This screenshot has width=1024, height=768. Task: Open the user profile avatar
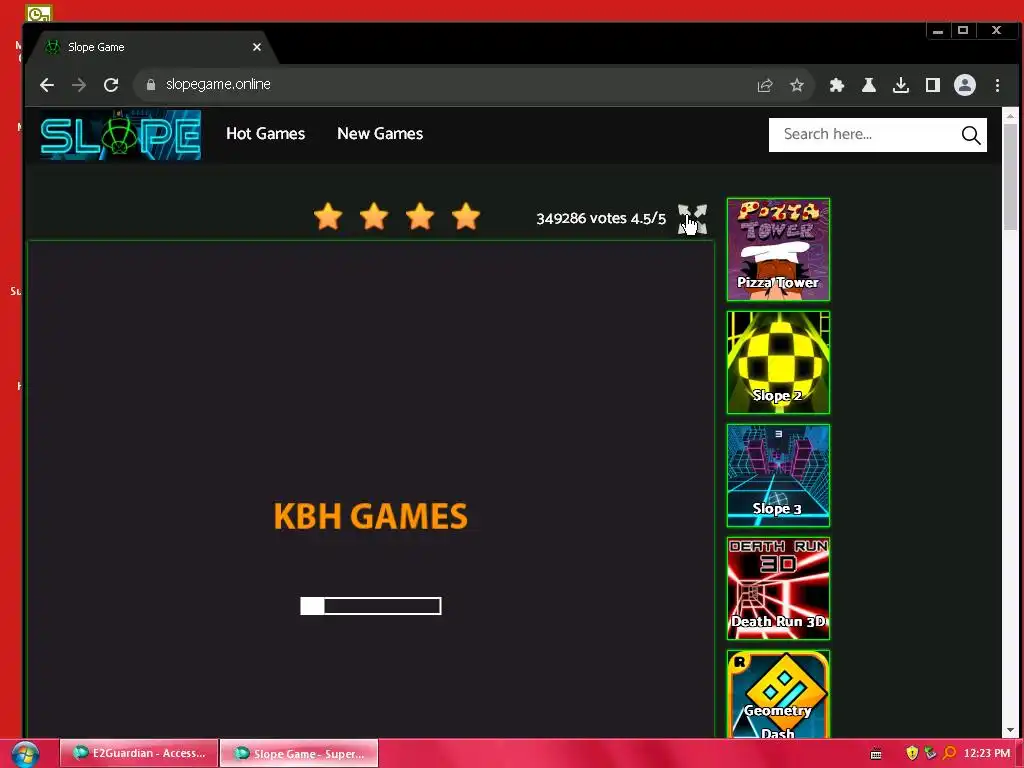click(965, 85)
